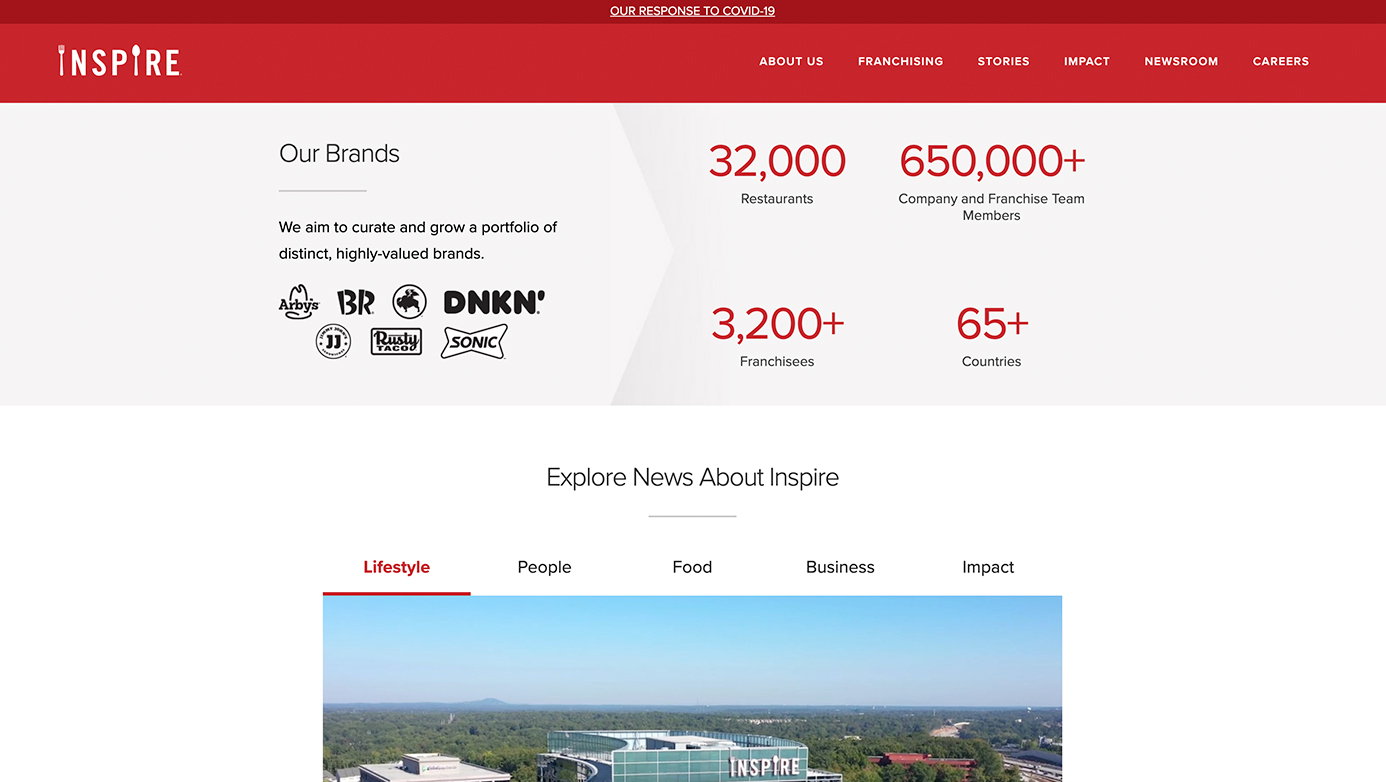
Task: Click the Baskin-Robbins BR logo
Action: [356, 302]
